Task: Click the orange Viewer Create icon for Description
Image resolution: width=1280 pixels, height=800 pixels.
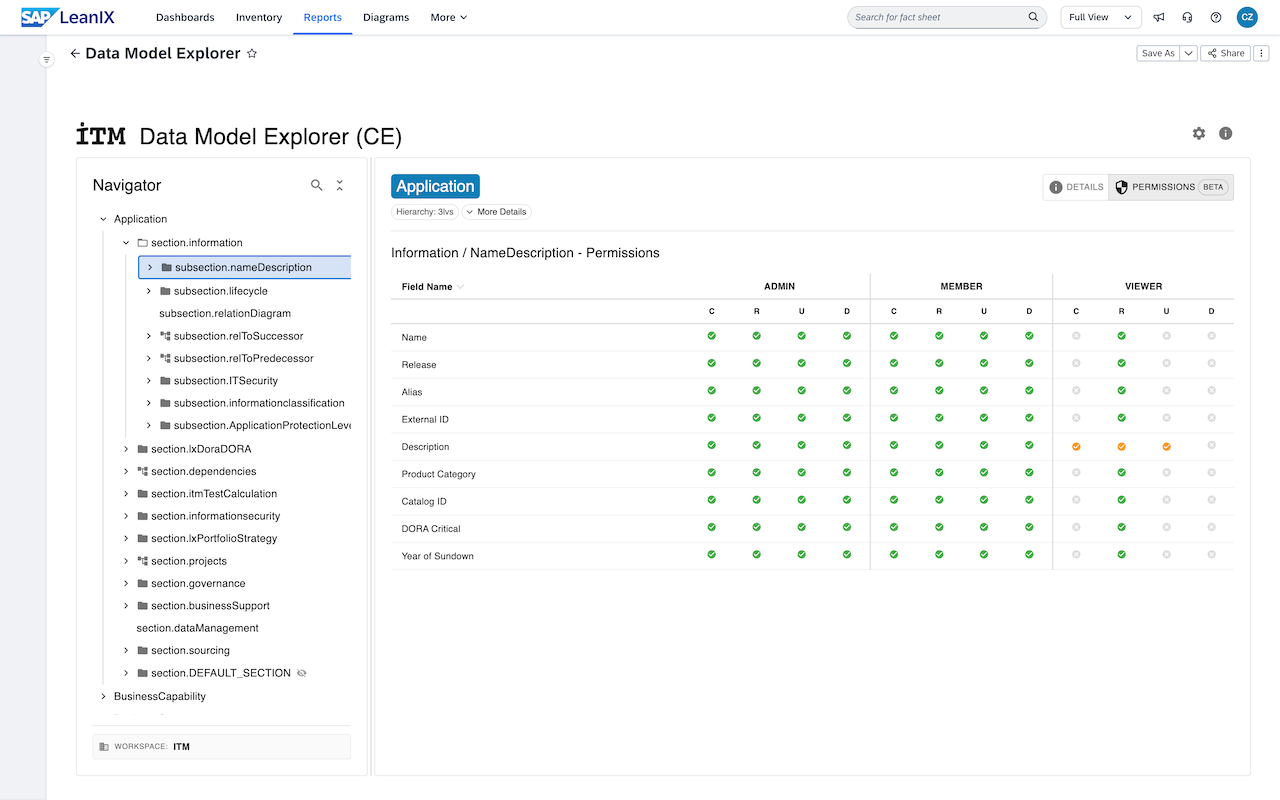Action: [x=1076, y=447]
